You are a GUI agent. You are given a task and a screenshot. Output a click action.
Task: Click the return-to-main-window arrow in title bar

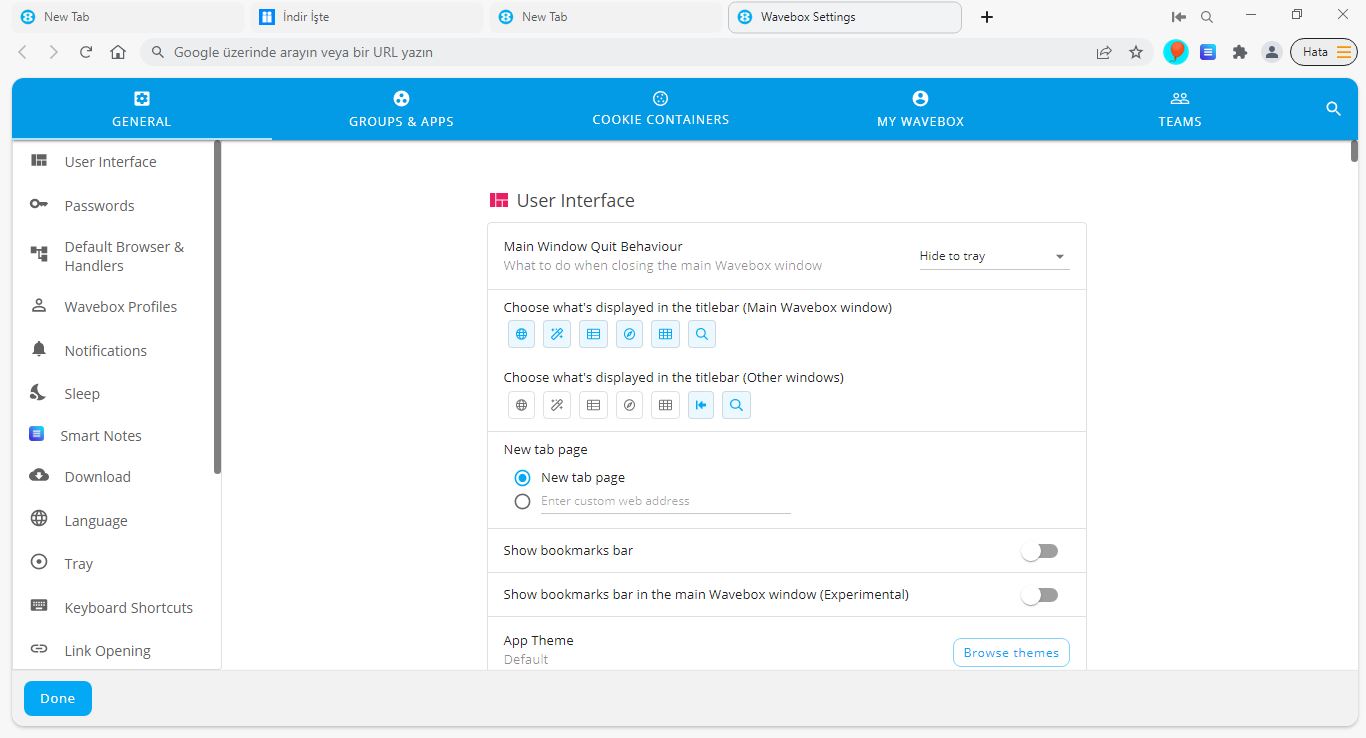[1178, 17]
